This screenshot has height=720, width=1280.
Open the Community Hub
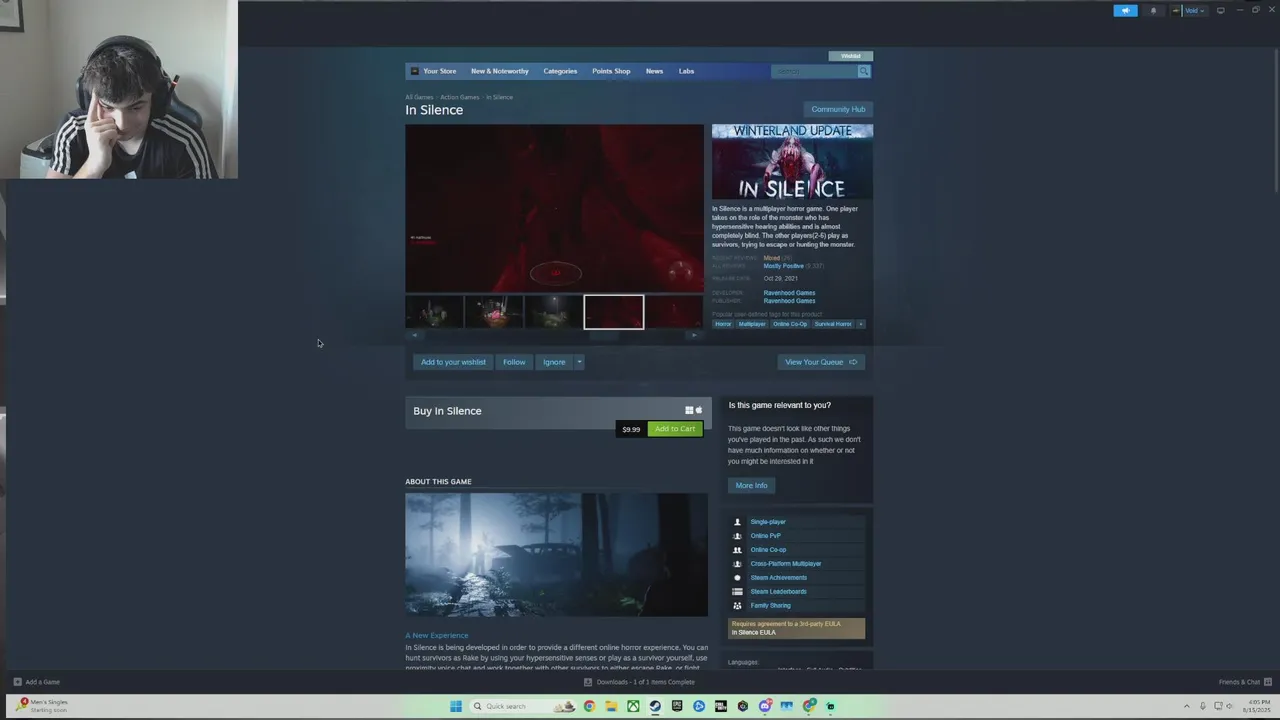838,109
